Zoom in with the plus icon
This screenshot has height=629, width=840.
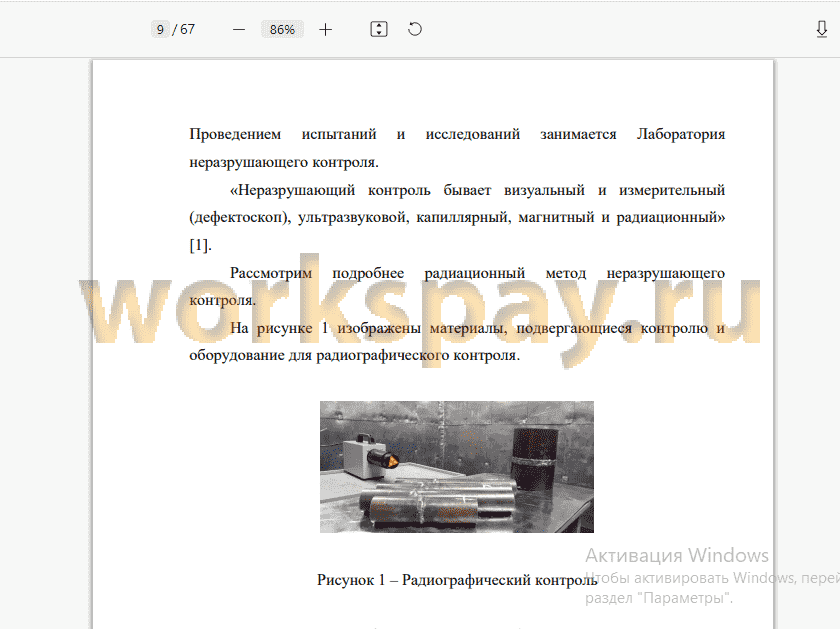coord(325,29)
